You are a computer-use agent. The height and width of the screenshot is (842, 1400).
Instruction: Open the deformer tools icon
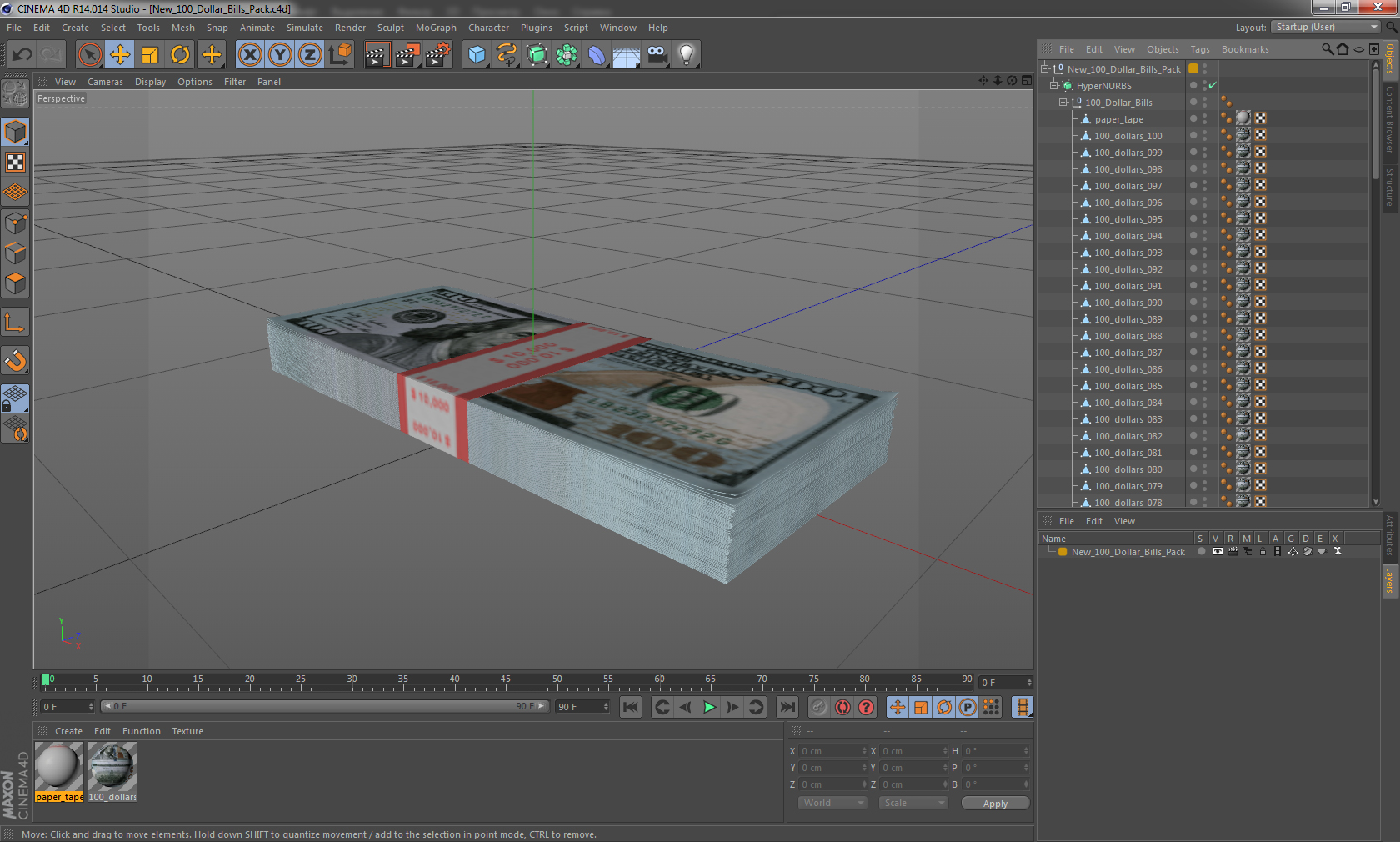point(597,55)
